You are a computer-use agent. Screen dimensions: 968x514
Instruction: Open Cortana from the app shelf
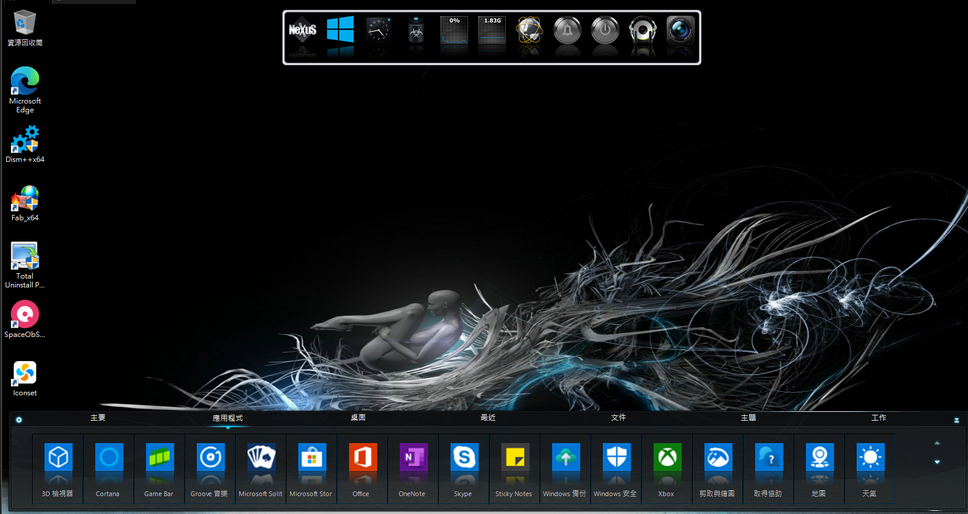(108, 459)
